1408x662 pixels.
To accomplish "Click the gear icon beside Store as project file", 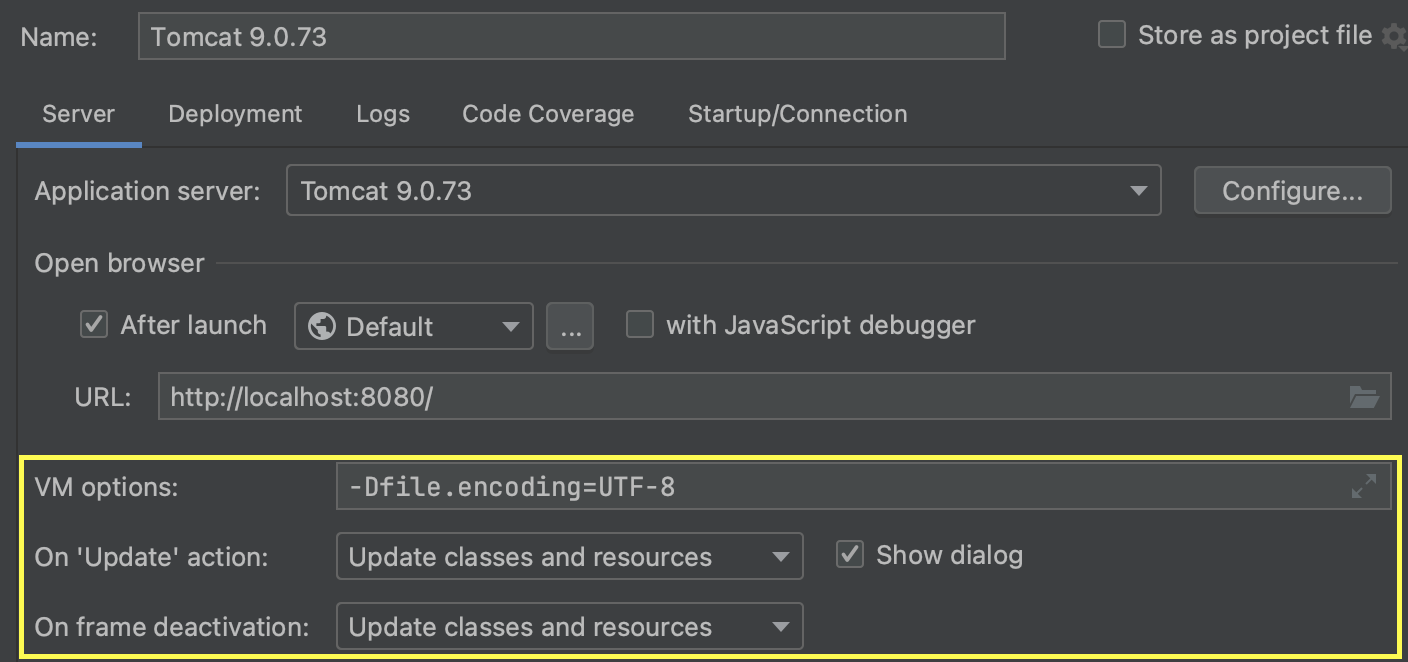I will click(1395, 37).
